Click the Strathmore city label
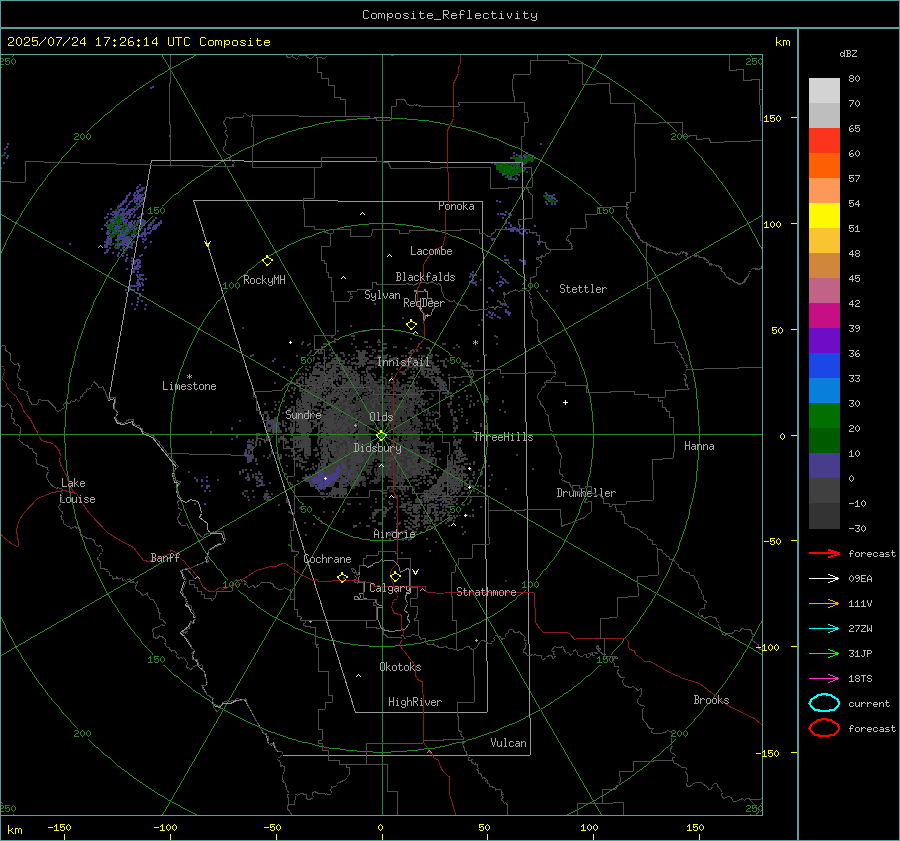Screen dimensions: 900x841 [x=486, y=592]
